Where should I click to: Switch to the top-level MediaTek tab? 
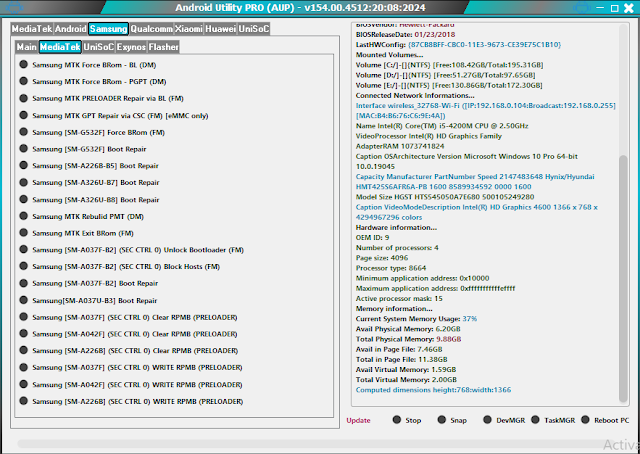(32, 29)
